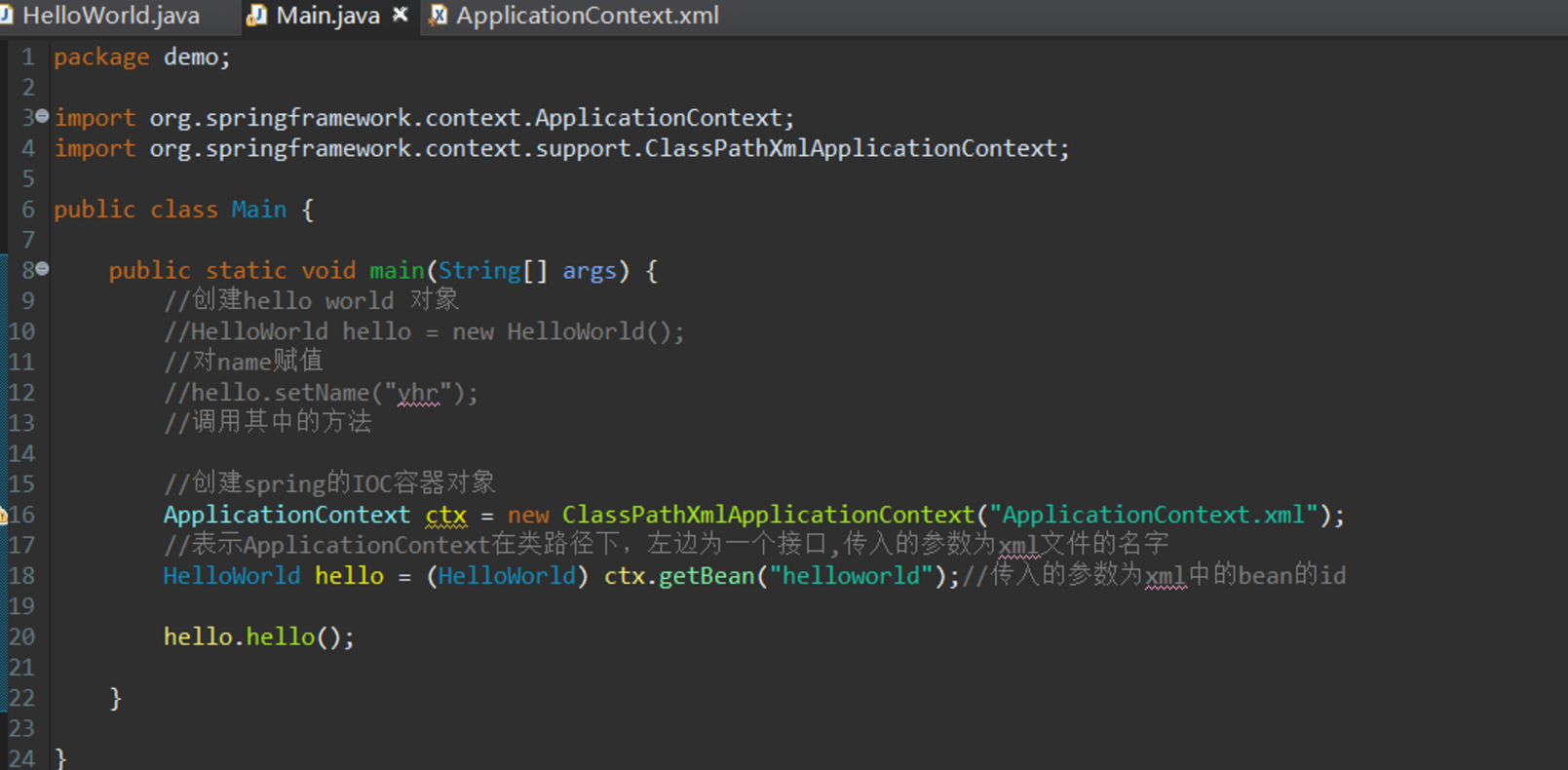Click the Java file icon on Main.java tab
Image resolution: width=1568 pixels, height=770 pixels.
[257, 16]
